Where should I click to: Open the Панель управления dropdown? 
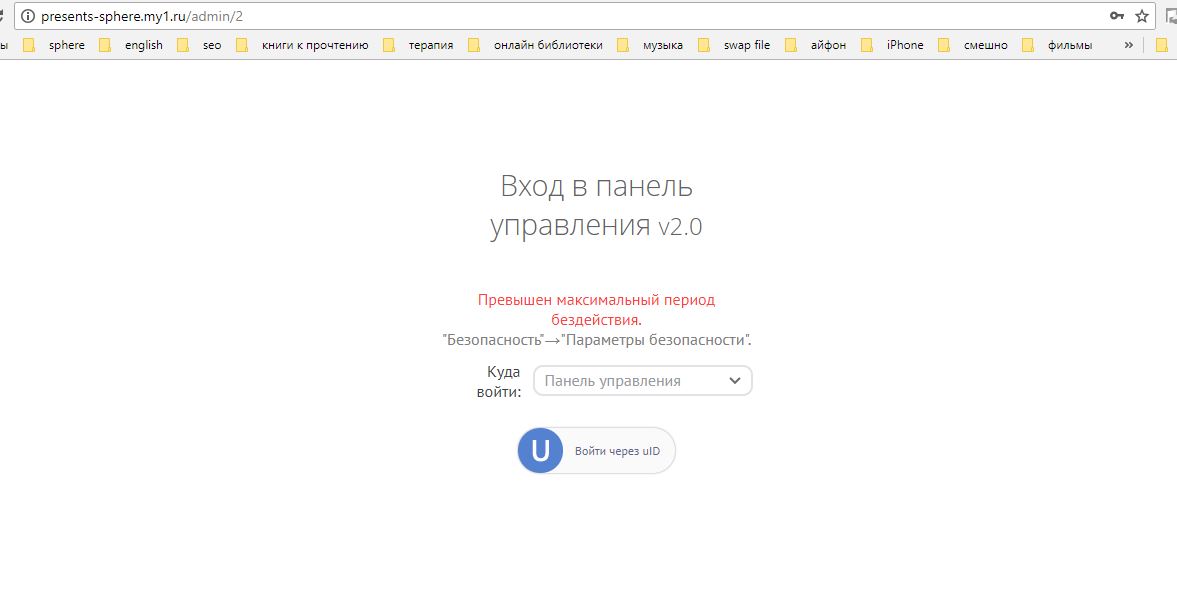click(x=643, y=380)
